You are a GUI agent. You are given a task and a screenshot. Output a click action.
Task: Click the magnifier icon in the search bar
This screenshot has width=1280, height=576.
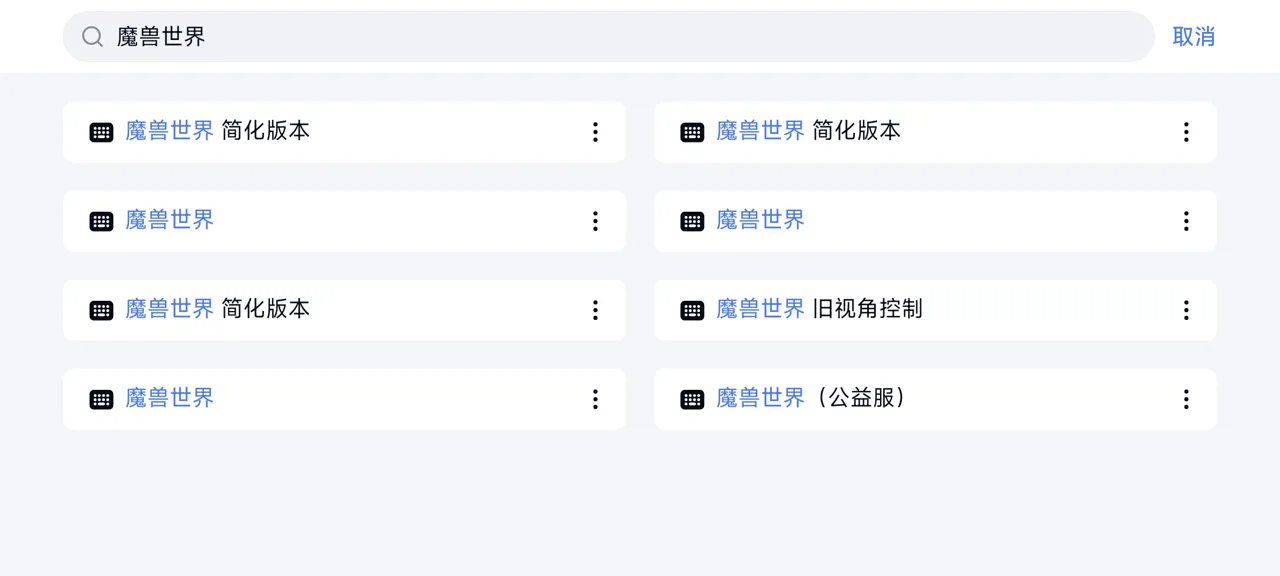click(x=92, y=36)
